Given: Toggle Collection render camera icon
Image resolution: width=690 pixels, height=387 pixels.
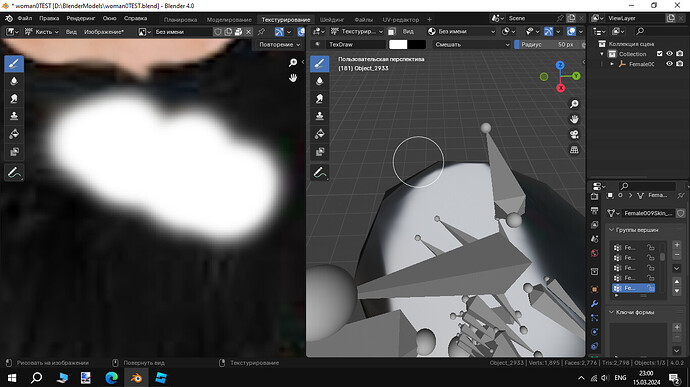Looking at the screenshot, I should [680, 54].
